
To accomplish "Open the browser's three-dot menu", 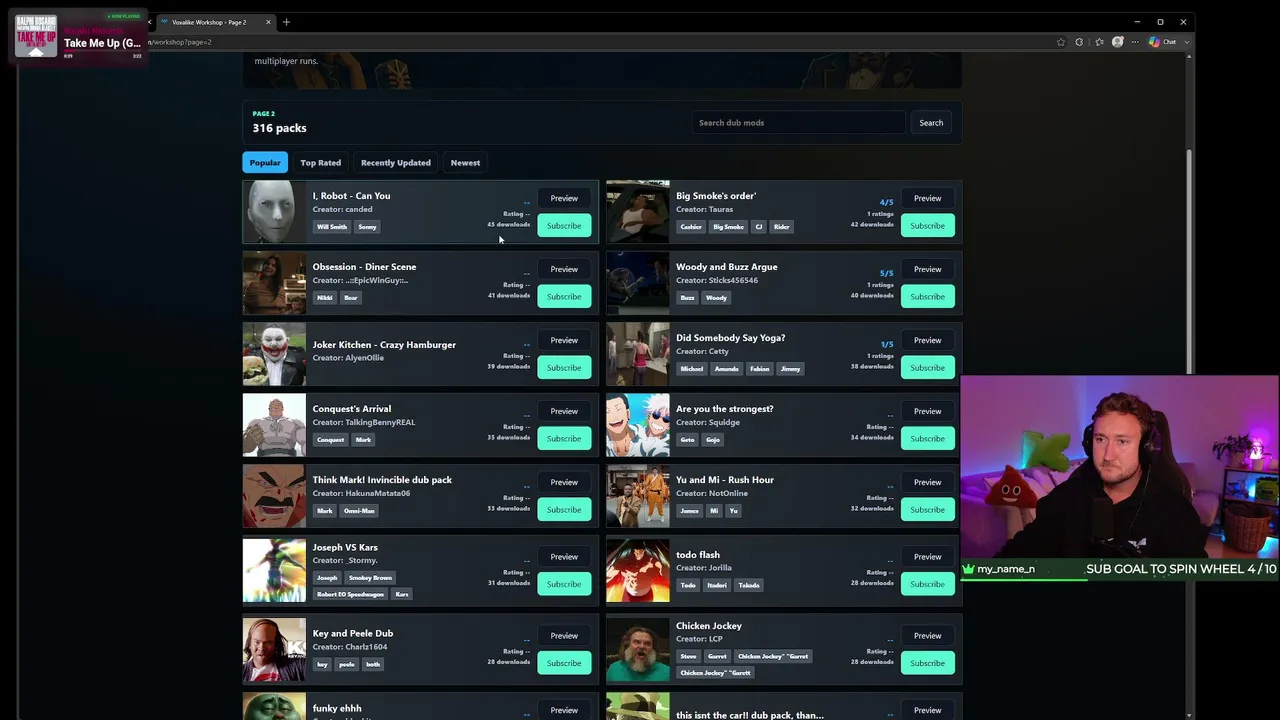I will [x=1135, y=42].
